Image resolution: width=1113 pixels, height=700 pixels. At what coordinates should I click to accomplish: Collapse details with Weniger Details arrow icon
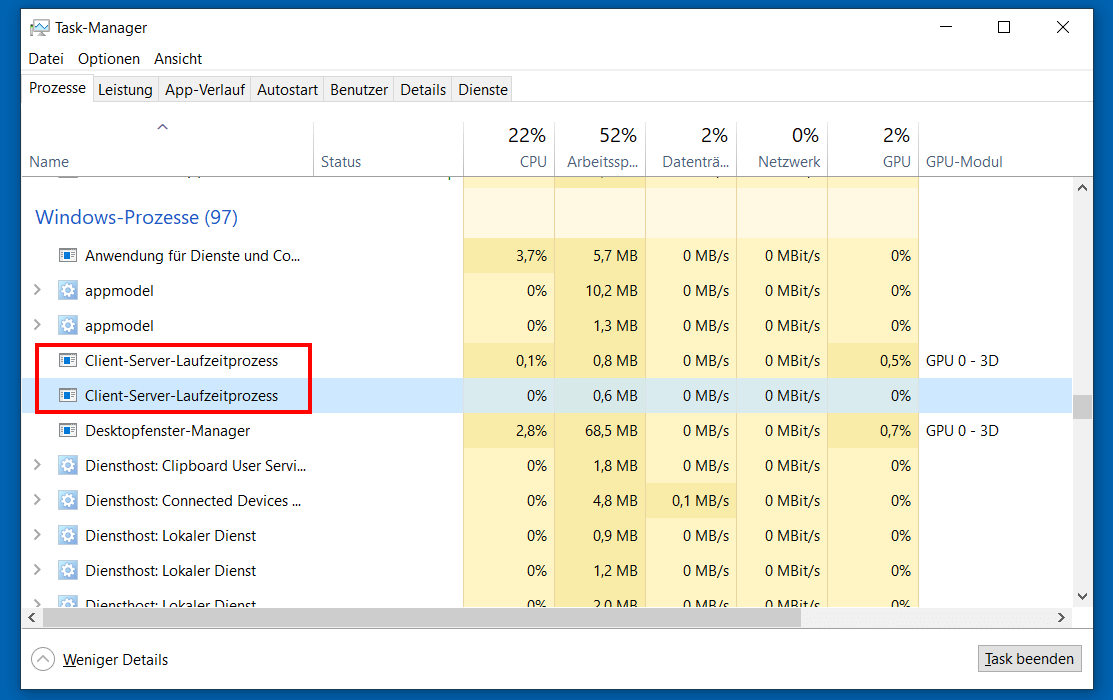coord(43,660)
